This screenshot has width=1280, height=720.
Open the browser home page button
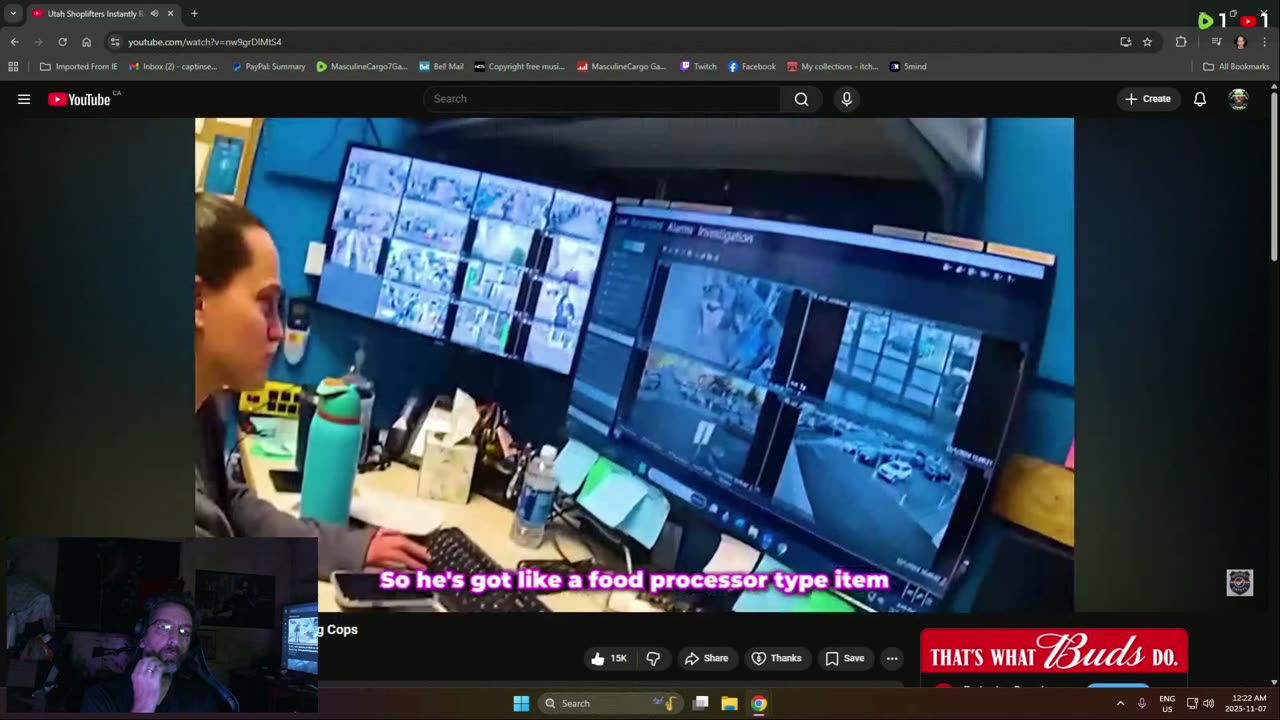[86, 42]
